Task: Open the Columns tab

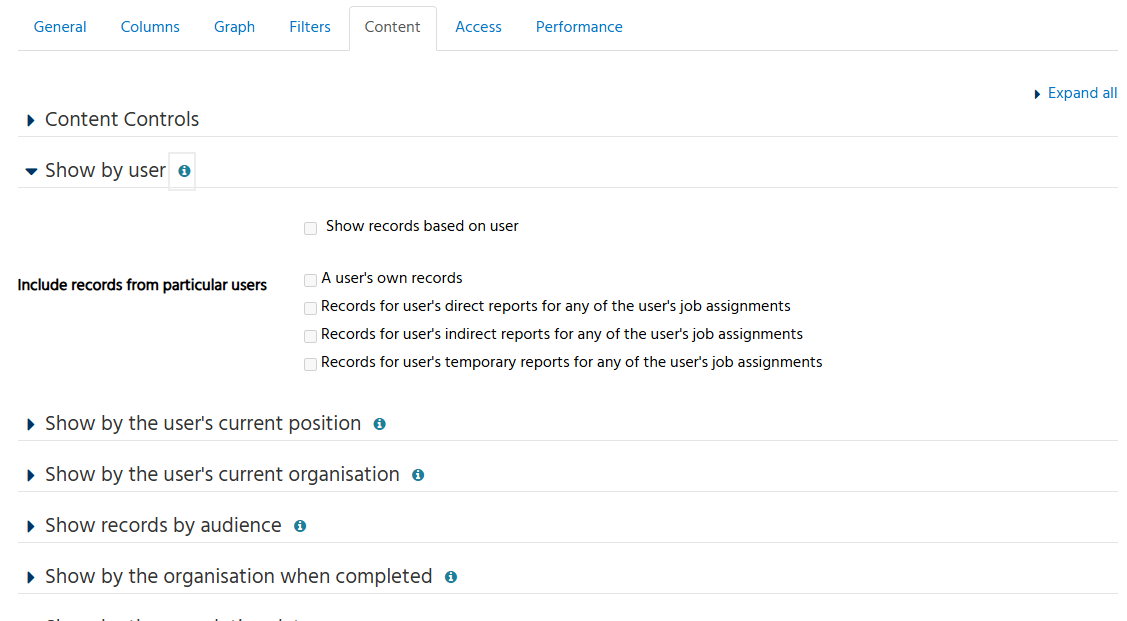Action: [x=150, y=27]
